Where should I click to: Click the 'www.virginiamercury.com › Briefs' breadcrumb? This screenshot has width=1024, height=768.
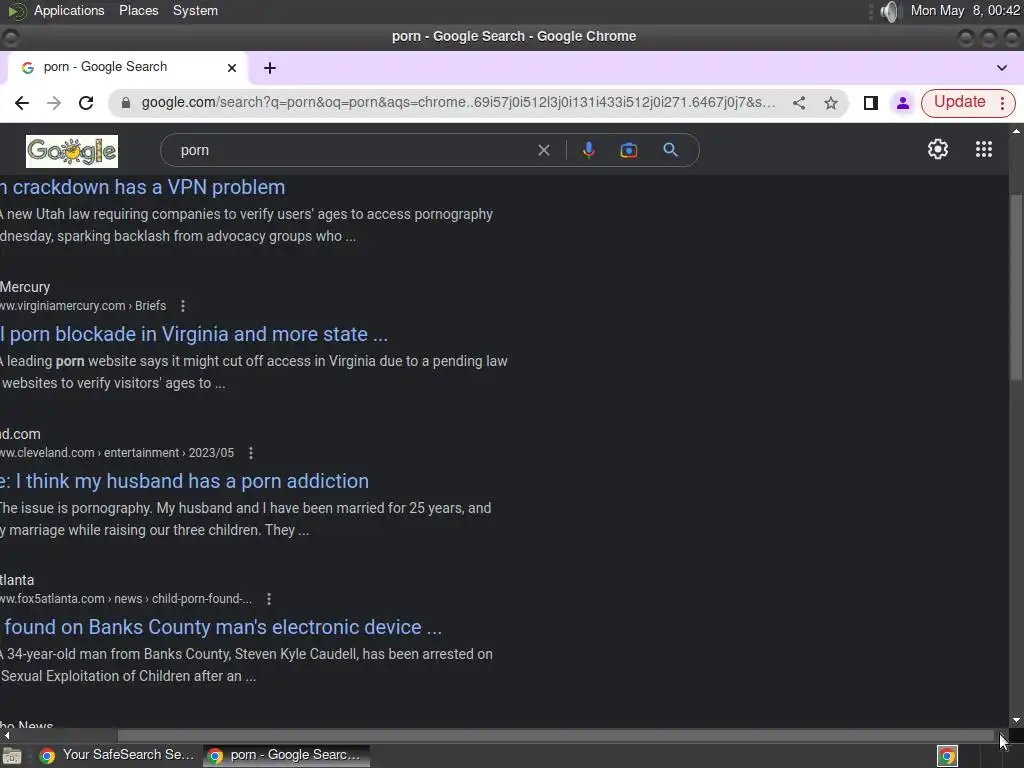[x=83, y=306]
